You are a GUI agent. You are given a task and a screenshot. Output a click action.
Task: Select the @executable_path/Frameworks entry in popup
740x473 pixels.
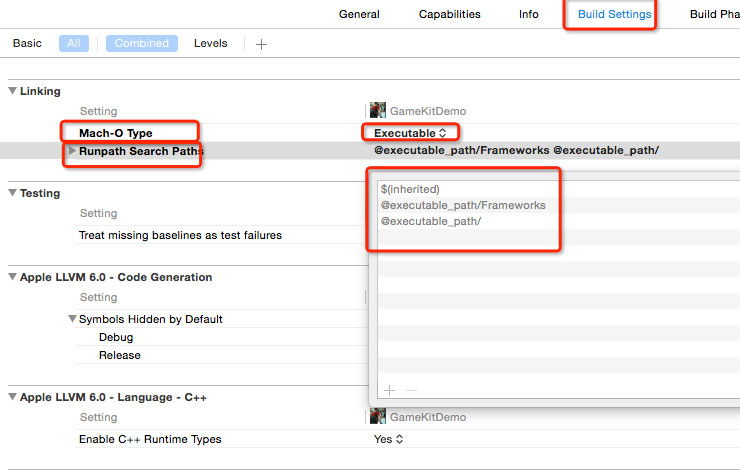click(x=463, y=205)
